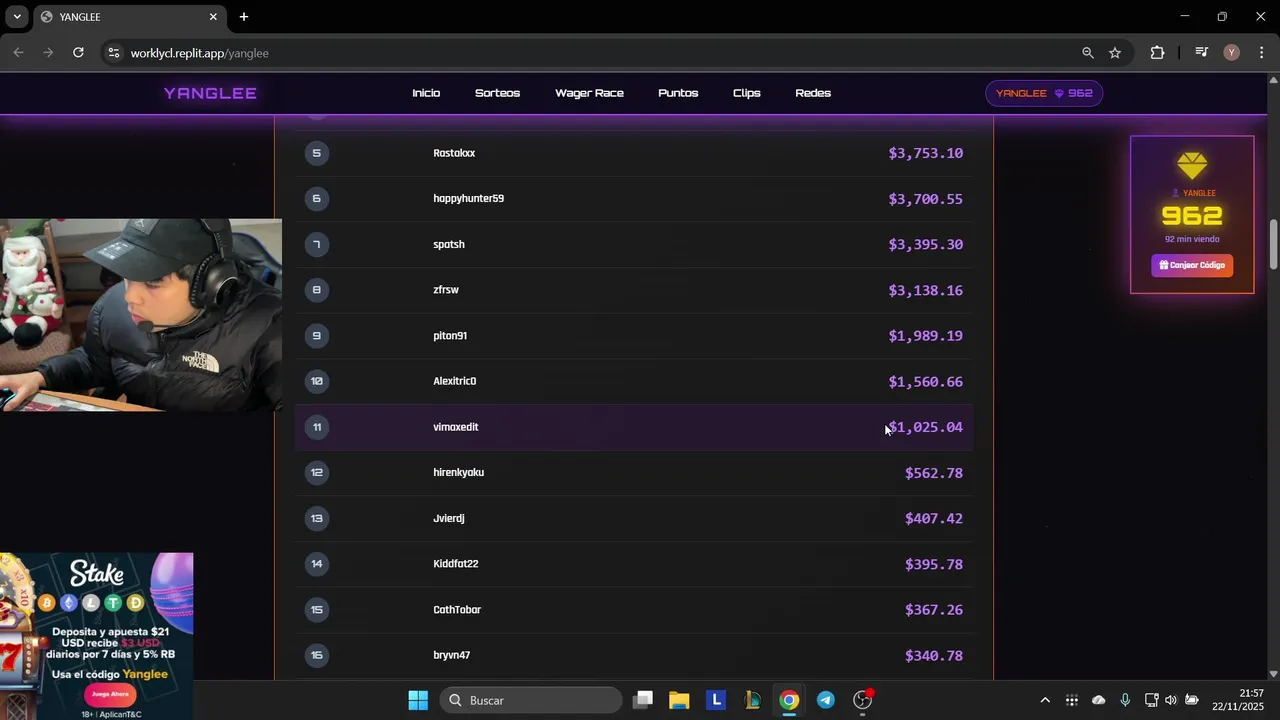The width and height of the screenshot is (1280, 720).
Task: Open the Redes menu item
Action: tap(813, 93)
